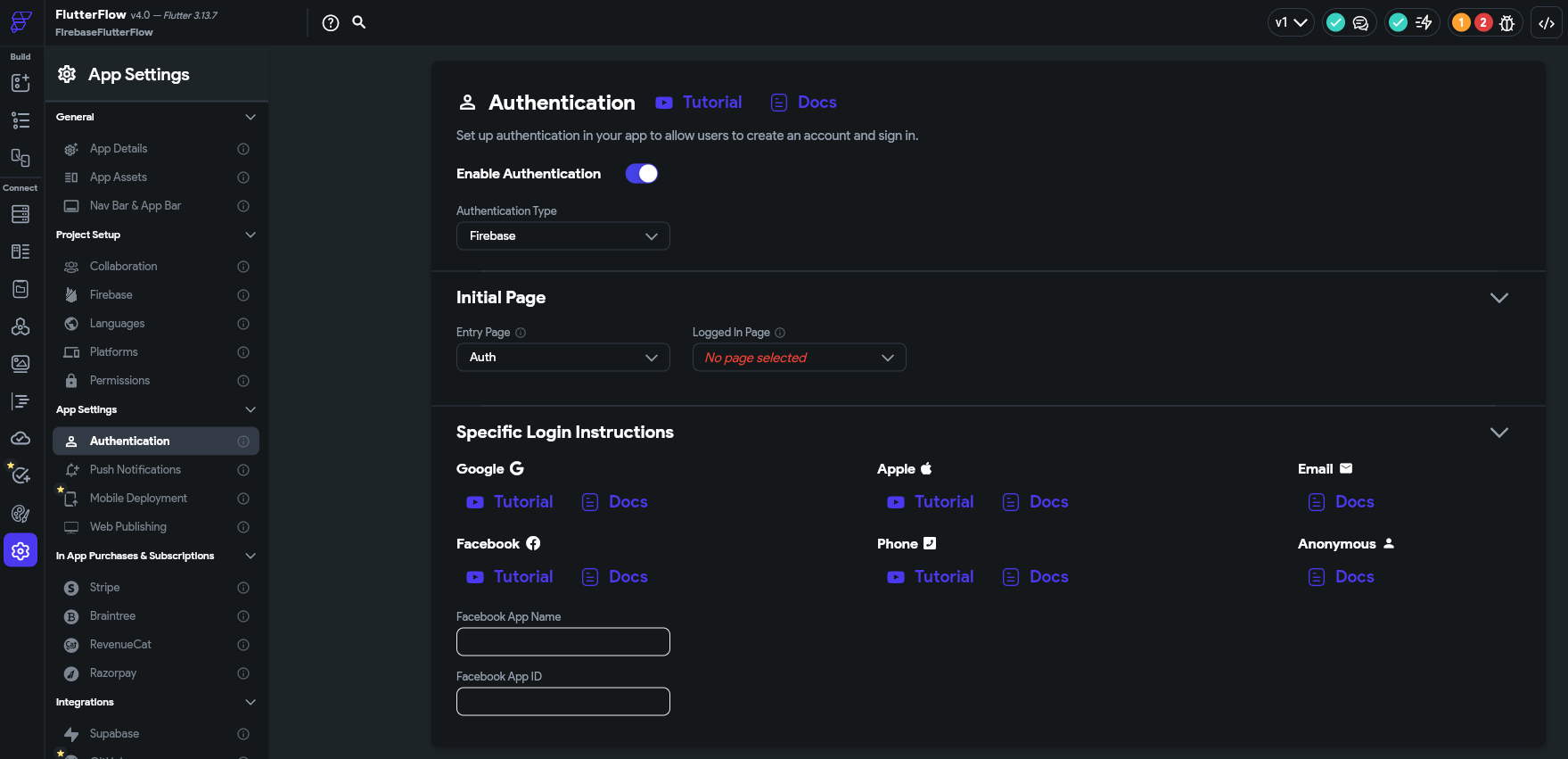Collapse the In App Purchases & Subscriptions group
Image resolution: width=1568 pixels, height=759 pixels.
tap(250, 556)
